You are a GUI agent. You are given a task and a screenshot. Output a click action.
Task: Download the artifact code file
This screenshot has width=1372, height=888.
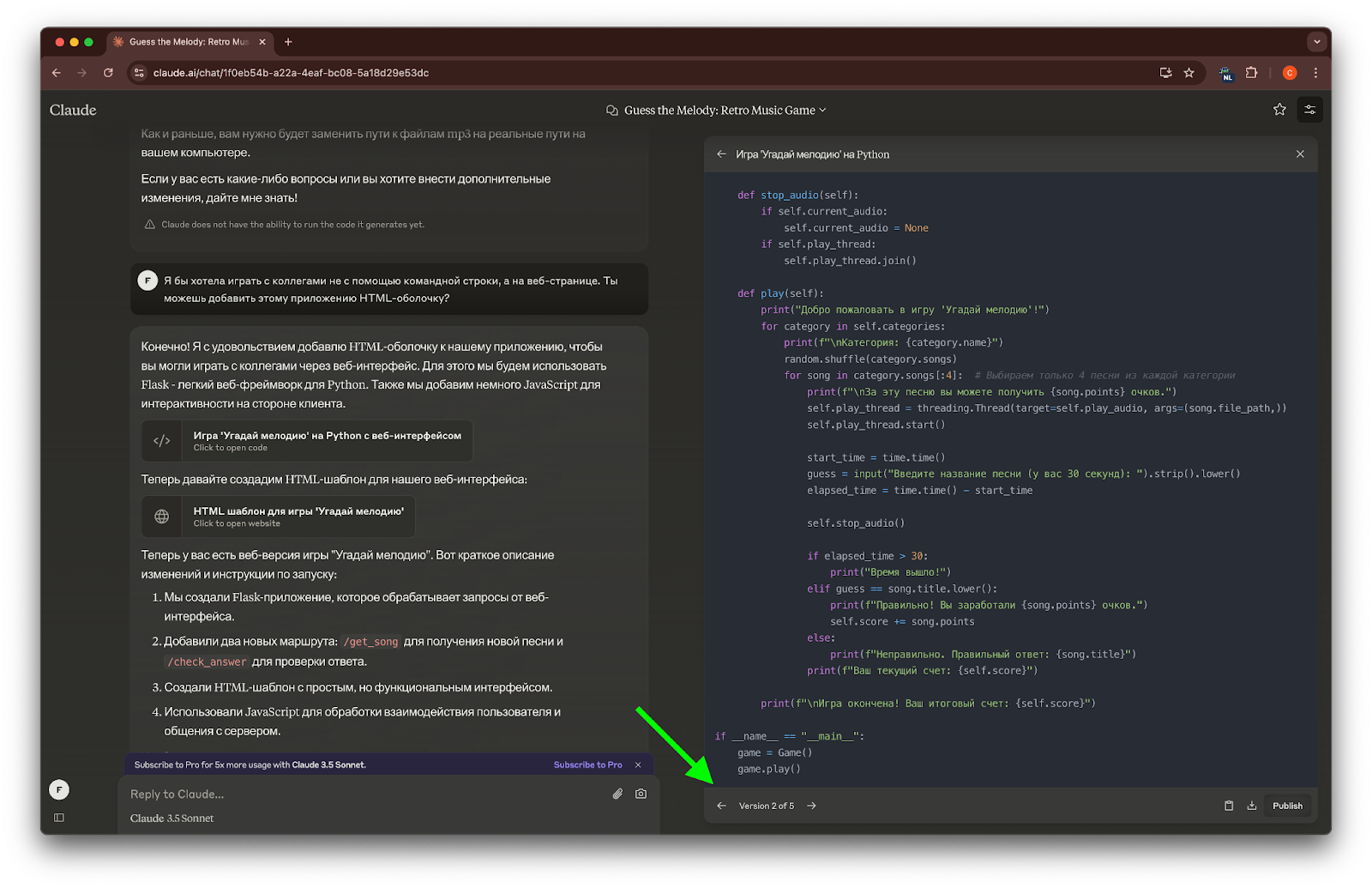tap(1251, 806)
